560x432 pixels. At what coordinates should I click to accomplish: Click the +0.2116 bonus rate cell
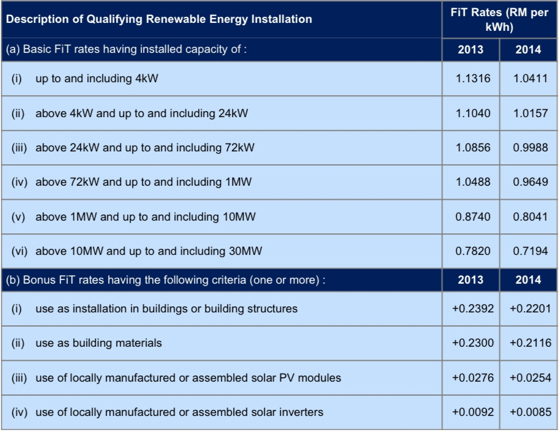pyautogui.click(x=528, y=343)
